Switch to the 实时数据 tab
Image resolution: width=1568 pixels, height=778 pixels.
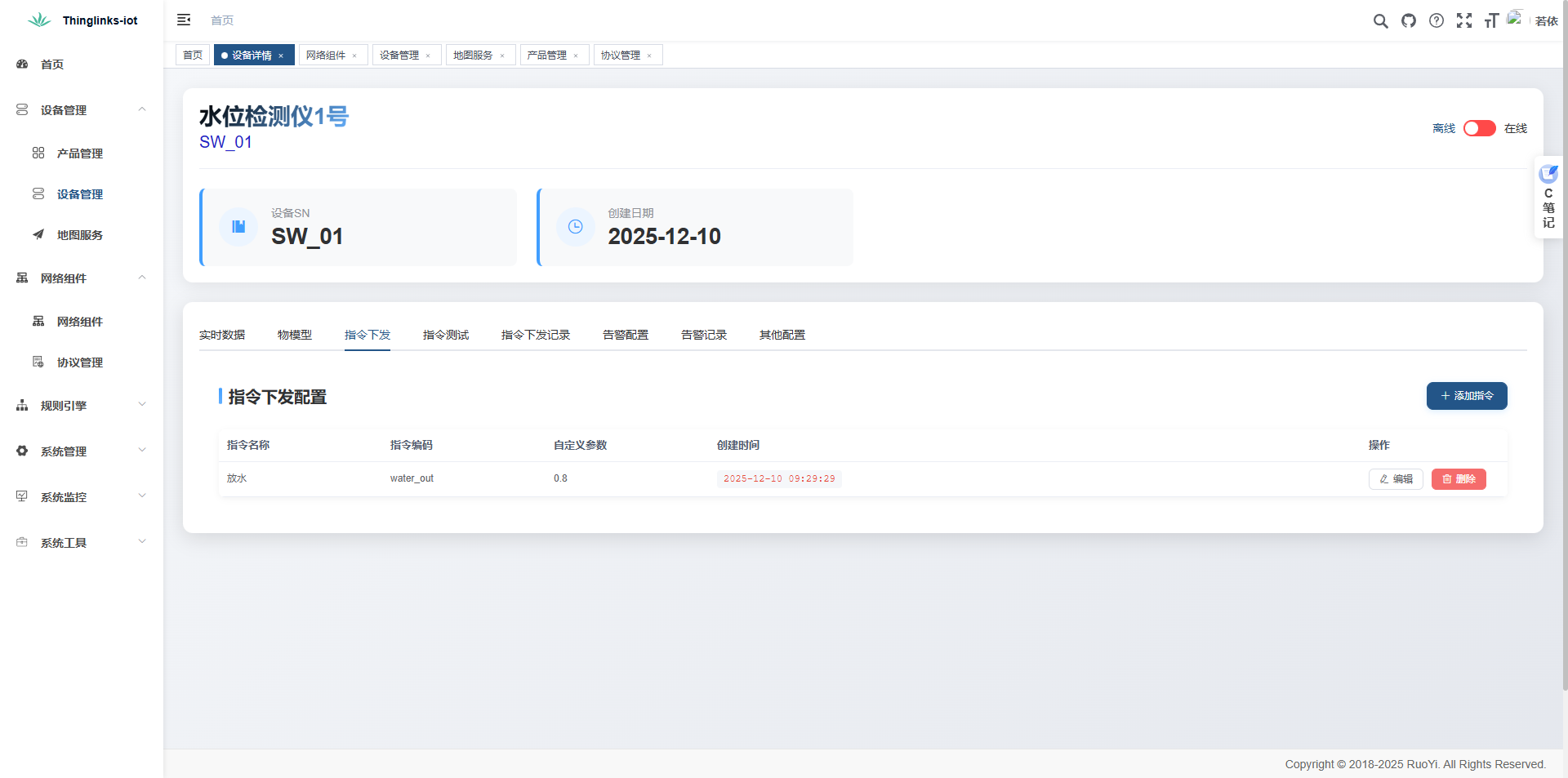[222, 335]
